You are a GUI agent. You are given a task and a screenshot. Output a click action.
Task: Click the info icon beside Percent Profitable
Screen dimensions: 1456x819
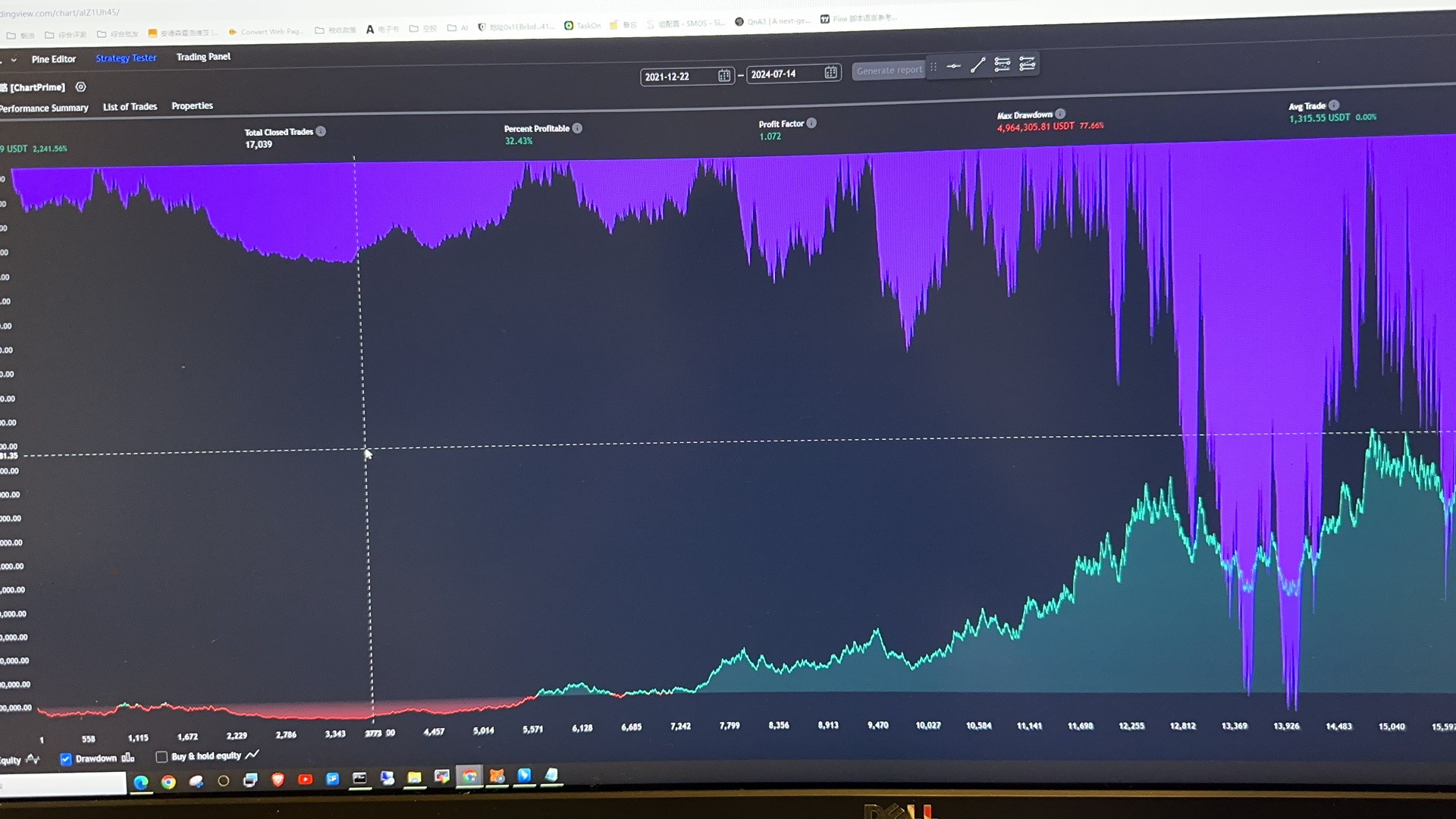(578, 128)
